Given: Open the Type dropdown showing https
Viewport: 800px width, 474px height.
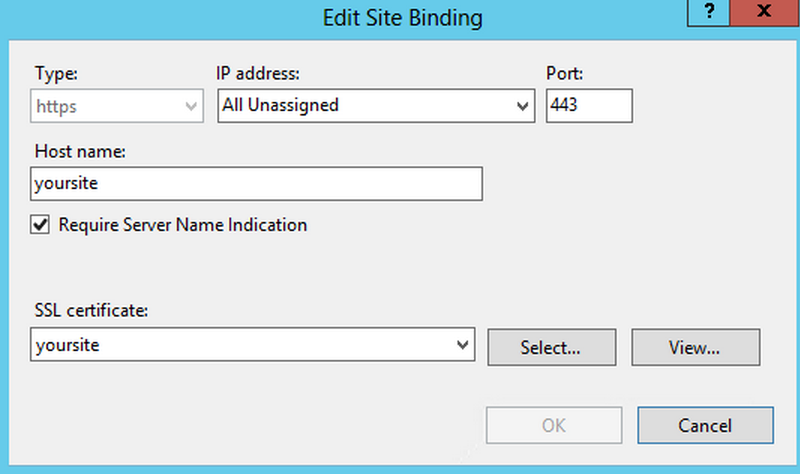Looking at the screenshot, I should coord(117,105).
